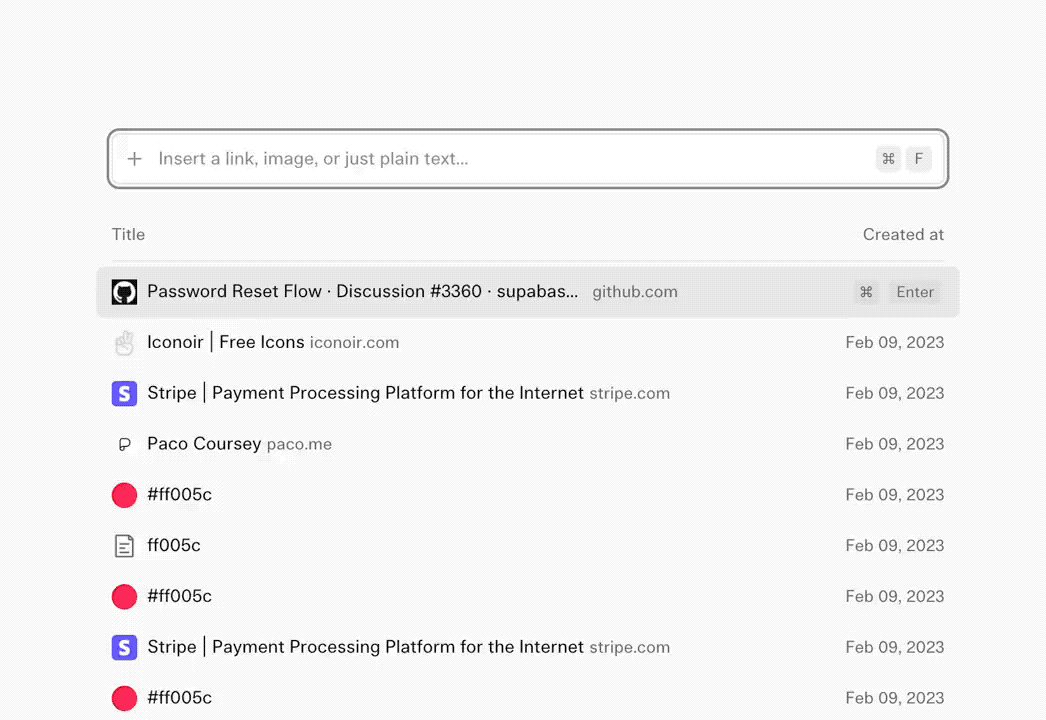Screen dimensions: 1046x720
Task: Click the second Stripe S favicon
Action: click(x=124, y=647)
